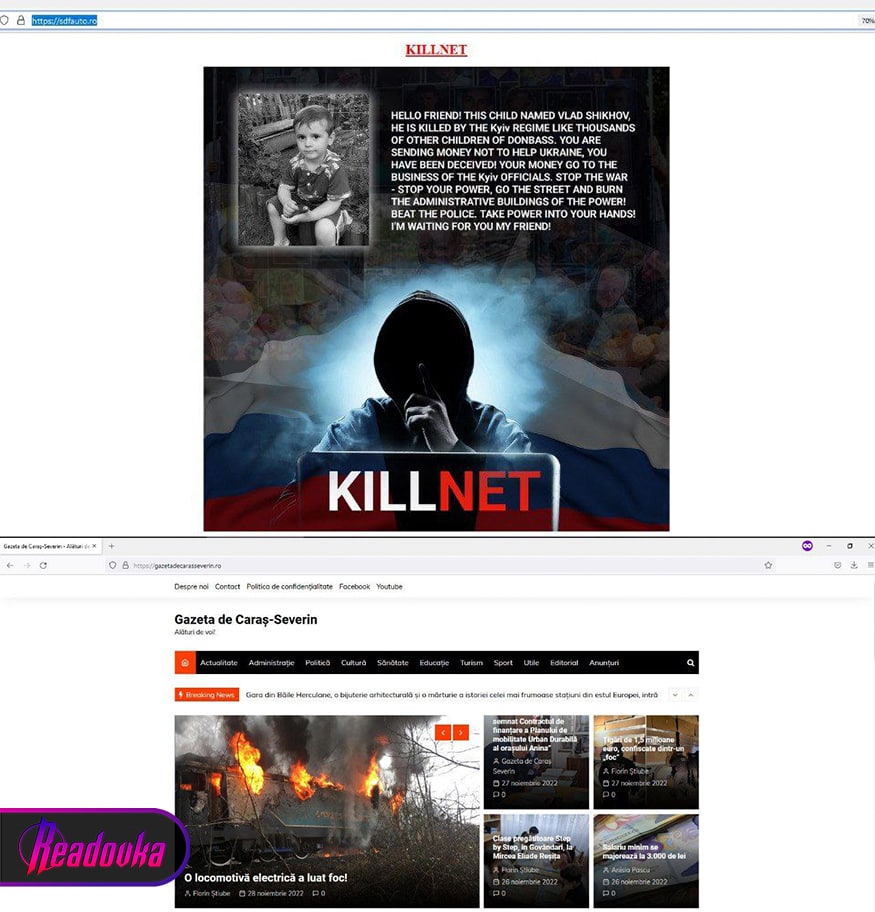This screenshot has width=875, height=912.
Task: Go forward in the lower browser window
Action: click(27, 565)
